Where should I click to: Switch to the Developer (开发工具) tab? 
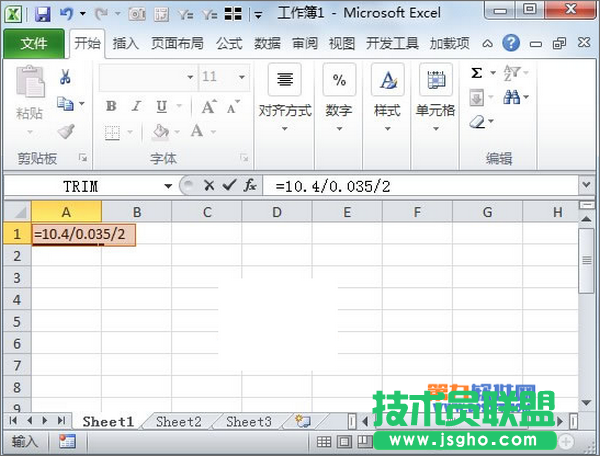pos(392,44)
